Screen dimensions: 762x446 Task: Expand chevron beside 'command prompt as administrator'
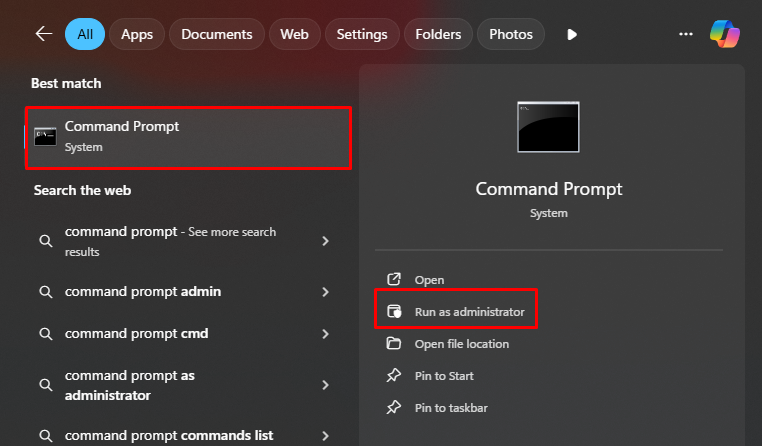coord(326,385)
